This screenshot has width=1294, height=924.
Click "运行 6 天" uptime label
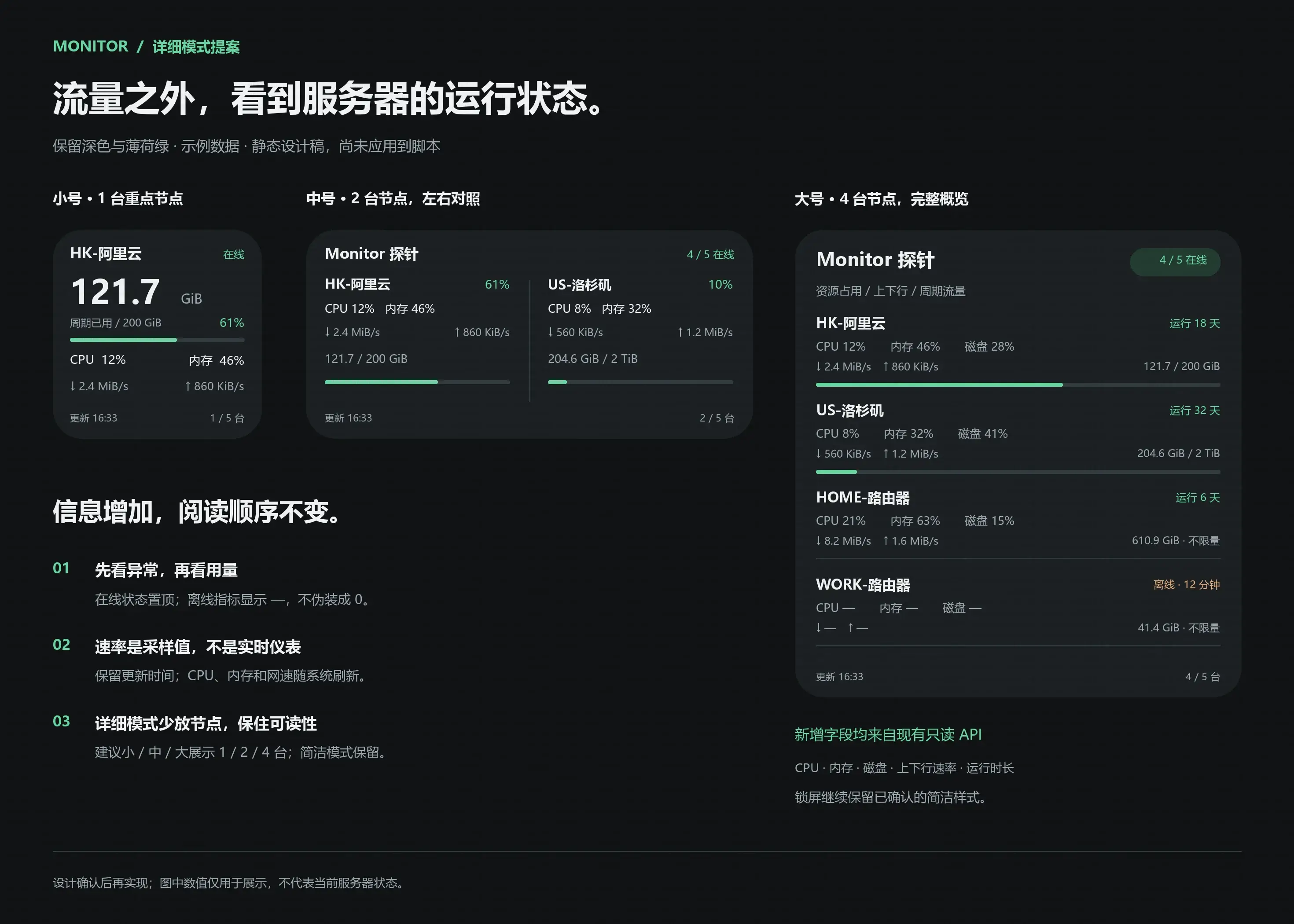pyautogui.click(x=1198, y=498)
